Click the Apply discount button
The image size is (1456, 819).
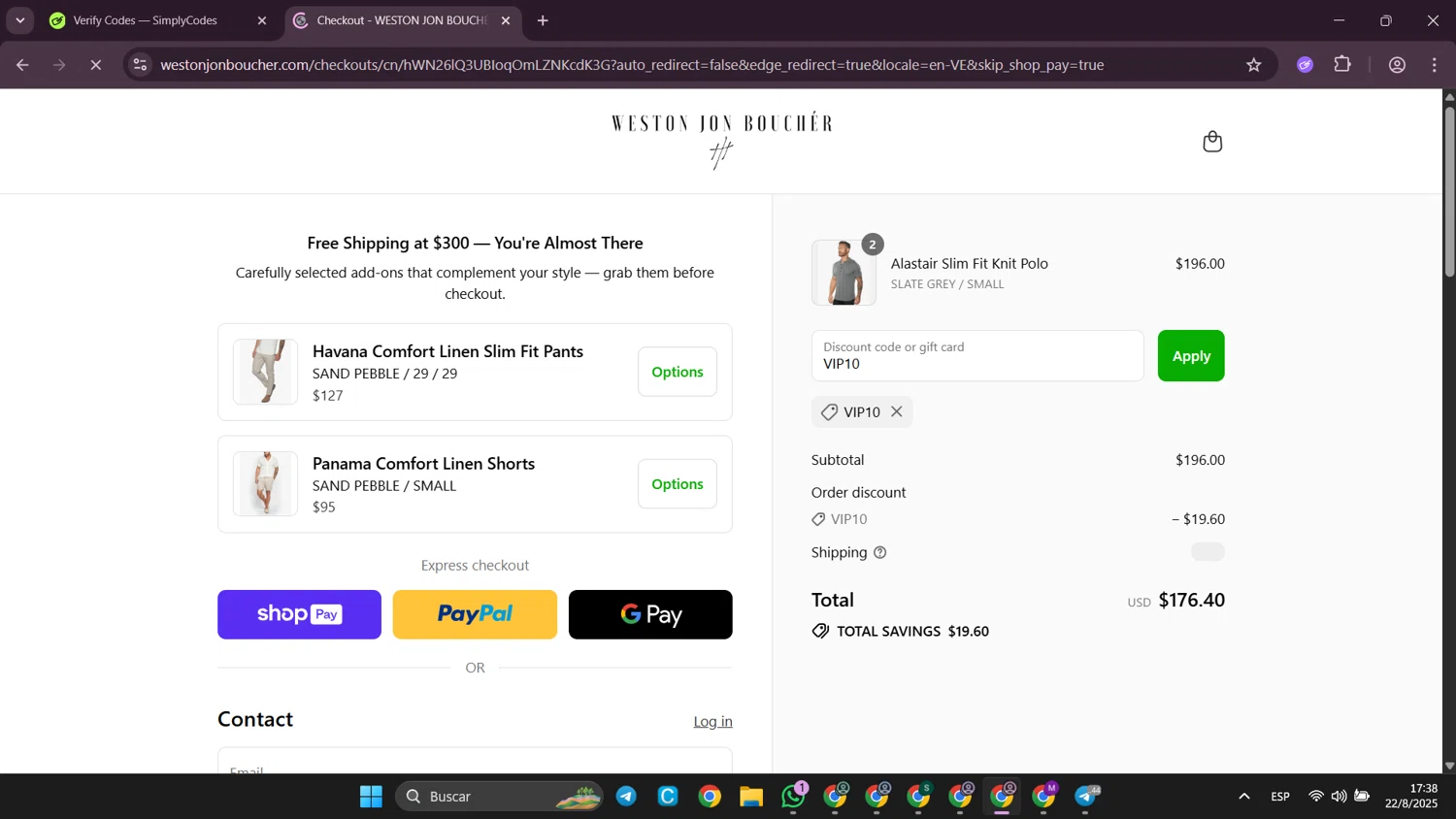[x=1190, y=356]
